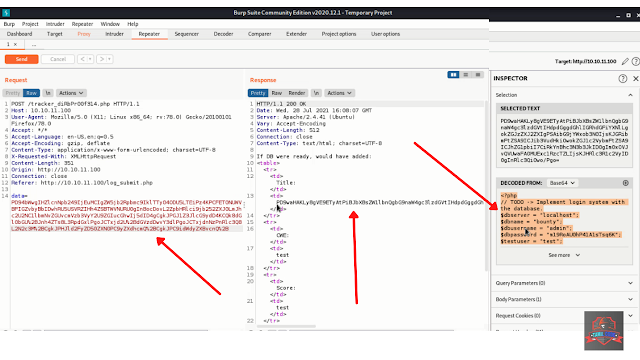This screenshot has height=360, width=640.
Task: Send the request
Action: pos(22,59)
